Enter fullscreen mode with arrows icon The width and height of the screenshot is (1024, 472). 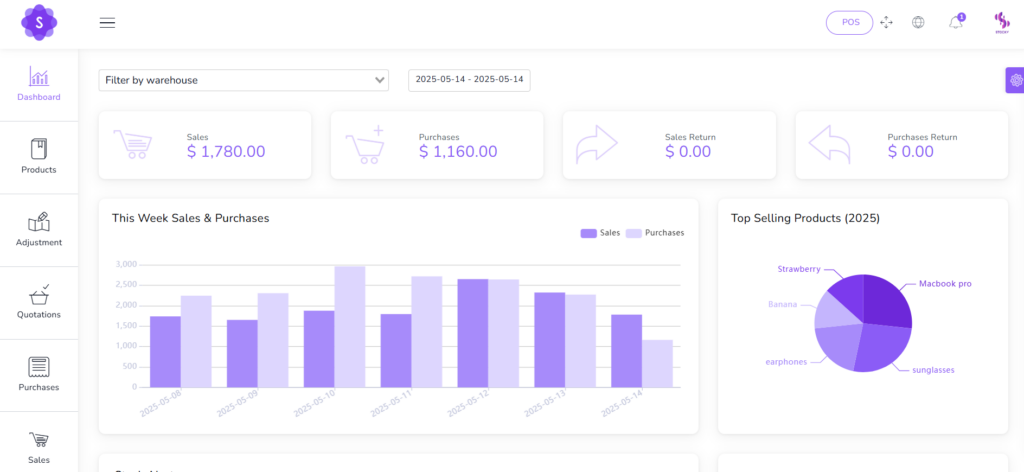[886, 22]
